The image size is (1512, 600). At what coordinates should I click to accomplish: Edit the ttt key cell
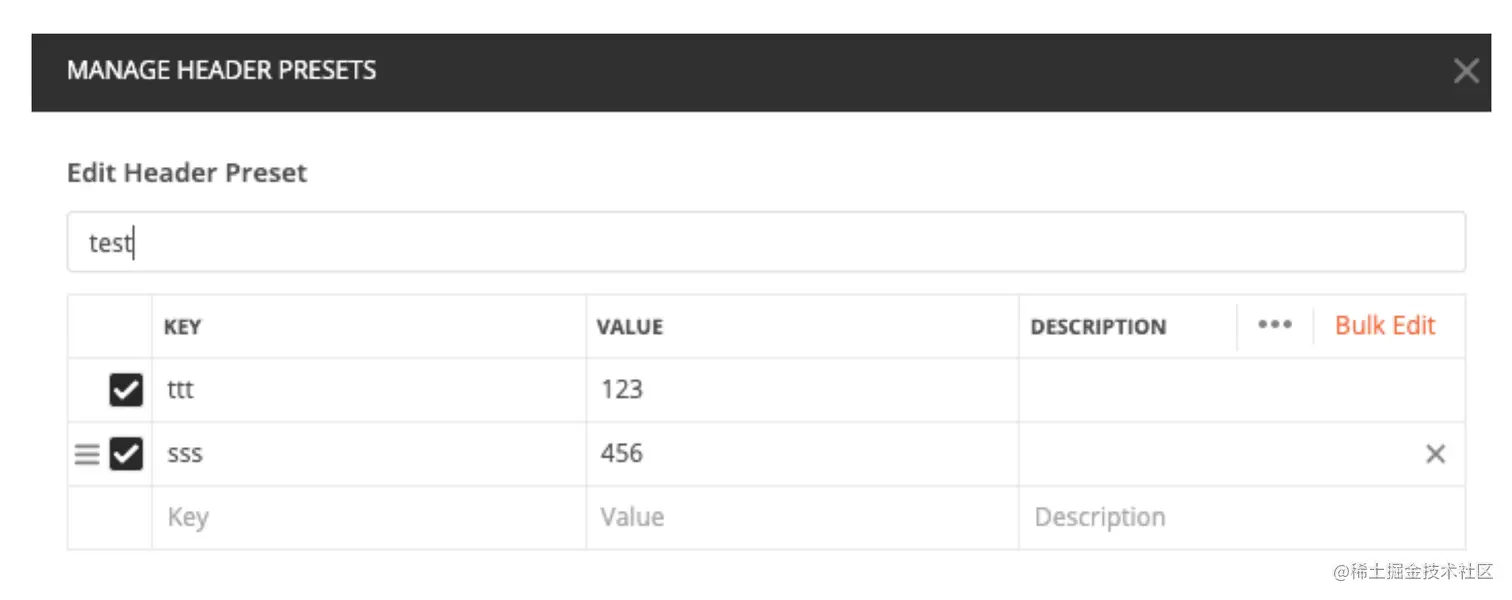click(368, 390)
